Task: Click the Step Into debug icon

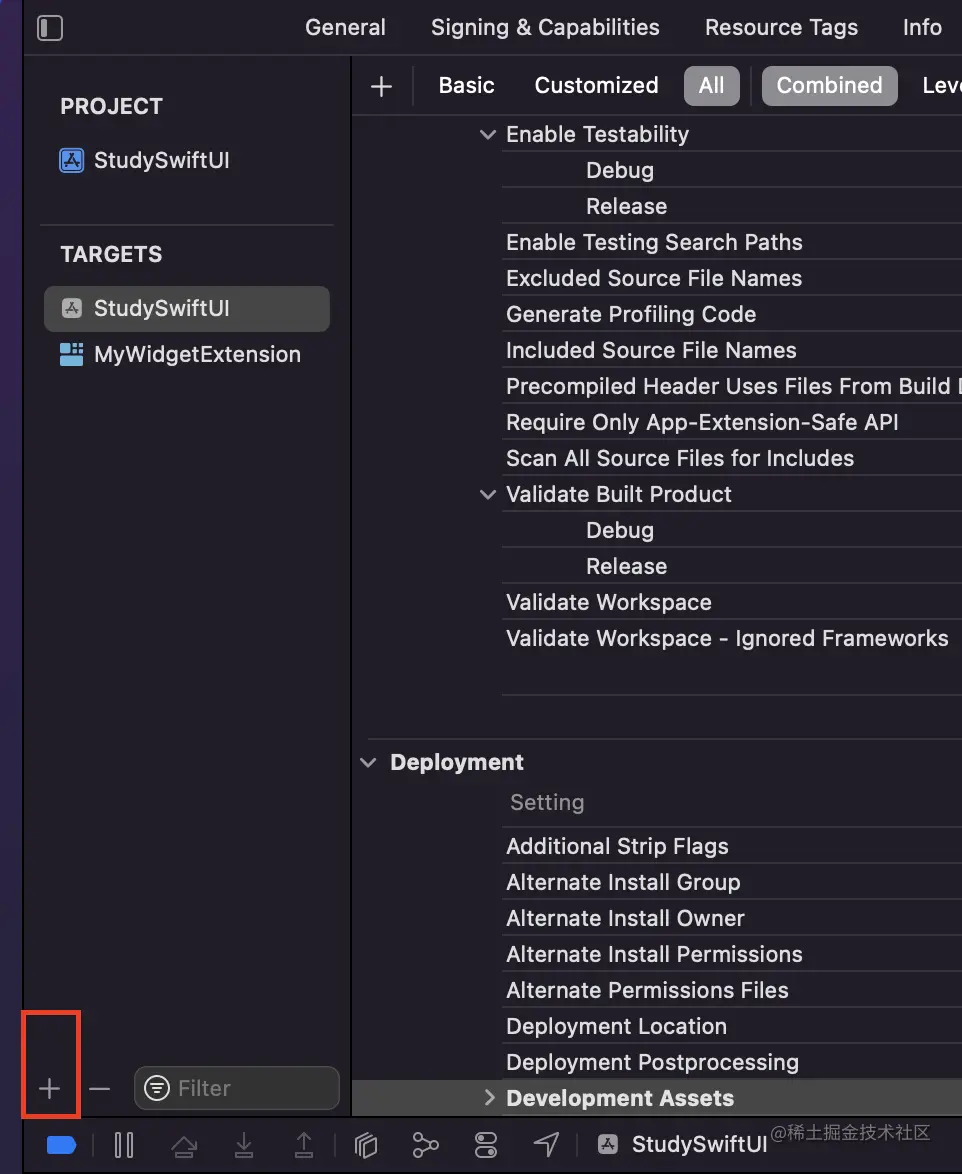Action: click(x=244, y=1145)
